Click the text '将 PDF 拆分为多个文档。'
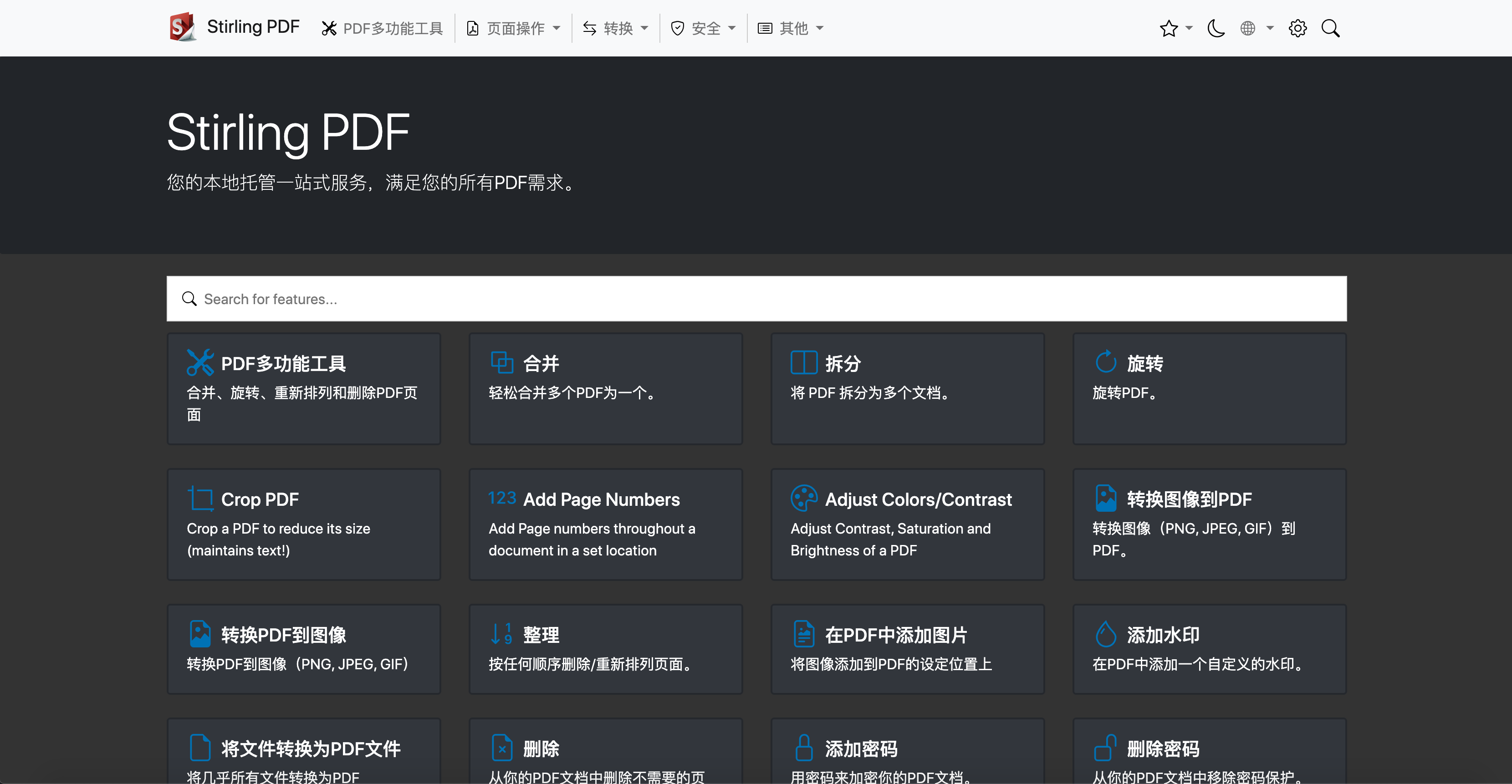 (x=870, y=392)
